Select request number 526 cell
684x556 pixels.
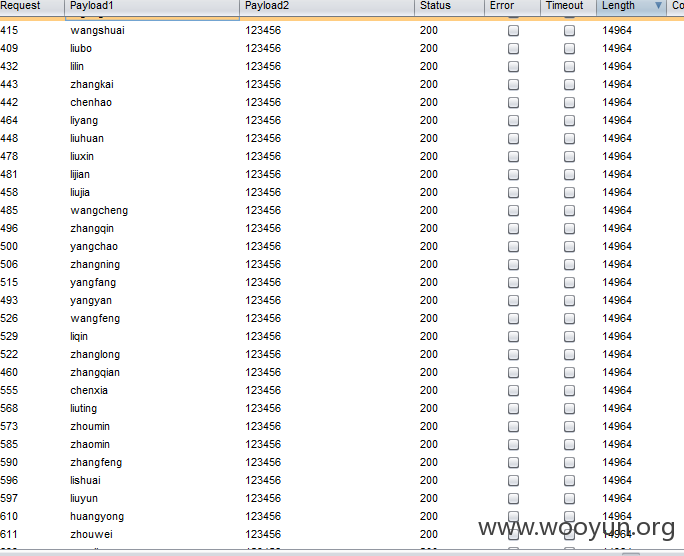pyautogui.click(x=32, y=318)
